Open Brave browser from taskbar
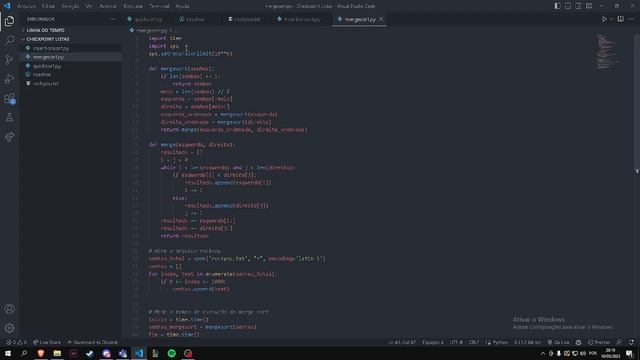The width and height of the screenshot is (640, 360). pos(41,353)
